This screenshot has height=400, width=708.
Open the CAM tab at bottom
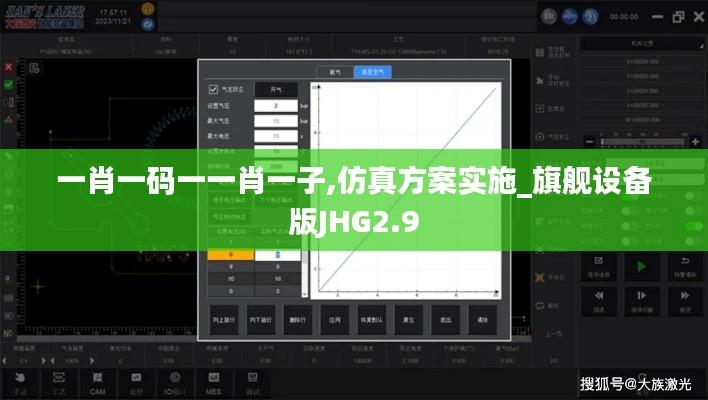point(98,384)
